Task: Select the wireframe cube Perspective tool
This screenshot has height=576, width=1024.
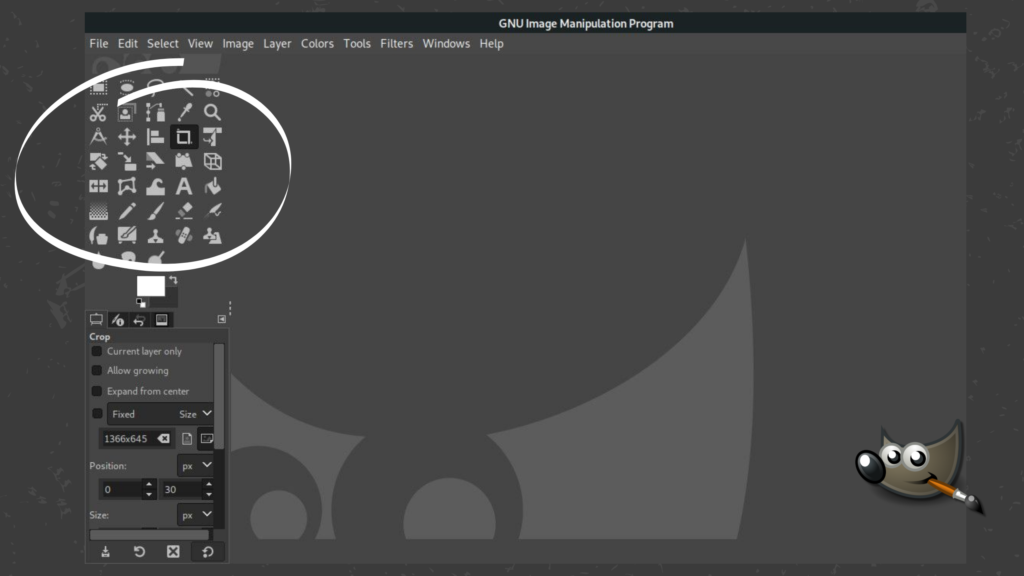Action: [212, 161]
